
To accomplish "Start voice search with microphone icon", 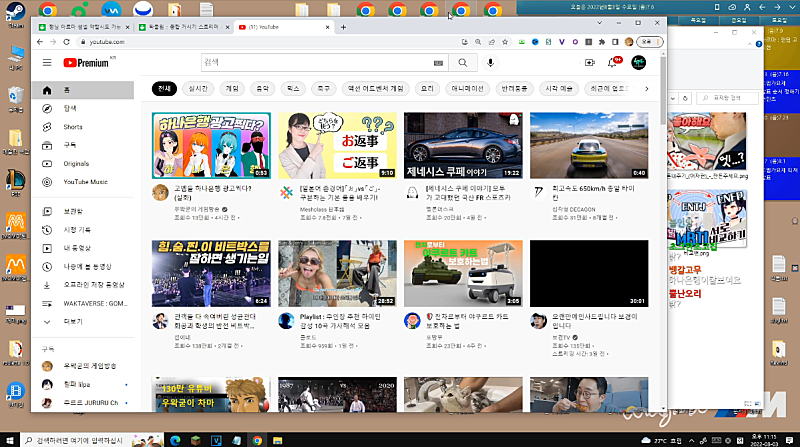I will tap(490, 62).
